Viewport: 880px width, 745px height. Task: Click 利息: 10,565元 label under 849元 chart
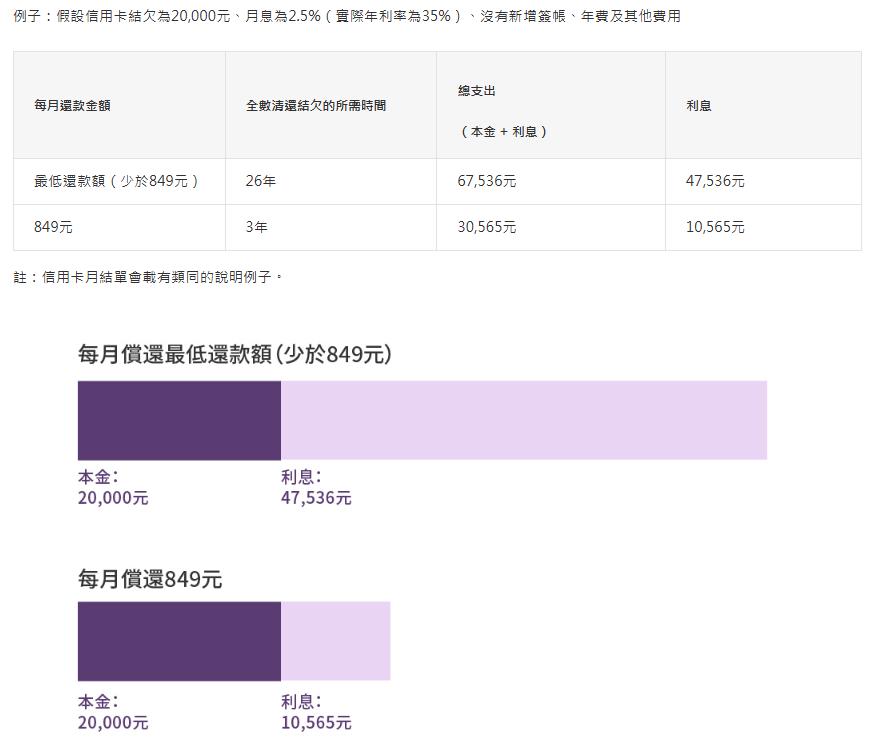coord(316,712)
